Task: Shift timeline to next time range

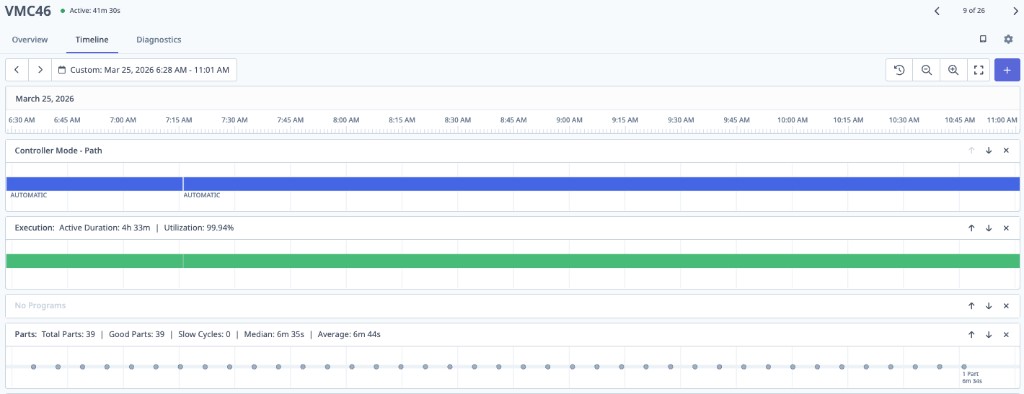Action: pyautogui.click(x=40, y=70)
